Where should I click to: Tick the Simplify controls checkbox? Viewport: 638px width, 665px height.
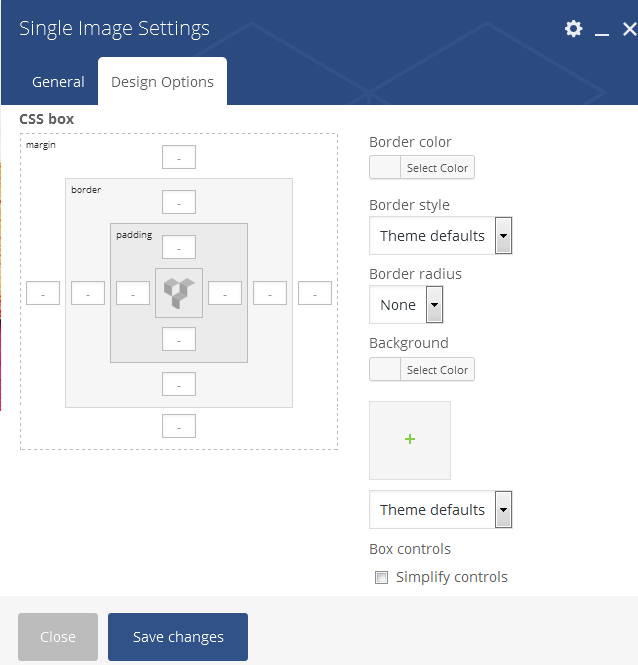pyautogui.click(x=381, y=577)
